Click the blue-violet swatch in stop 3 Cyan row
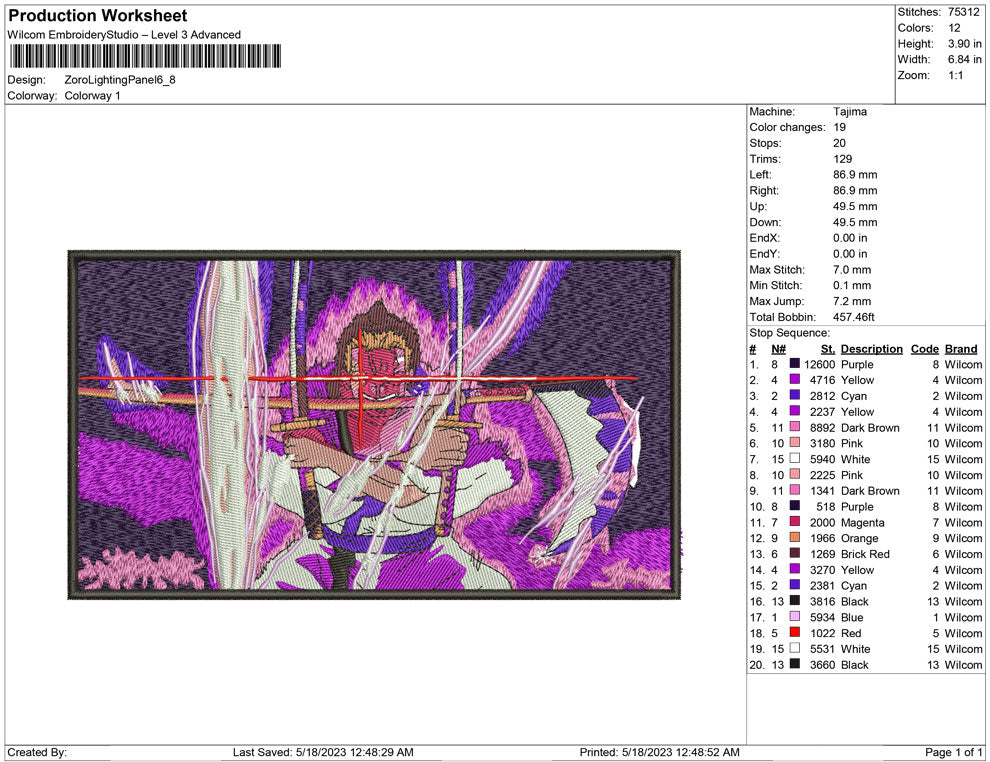990x762 pixels. pos(795,395)
